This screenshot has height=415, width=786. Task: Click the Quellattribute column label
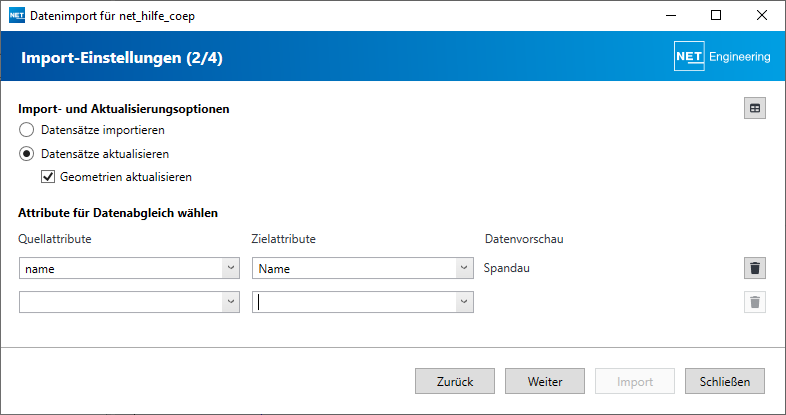[x=55, y=239]
